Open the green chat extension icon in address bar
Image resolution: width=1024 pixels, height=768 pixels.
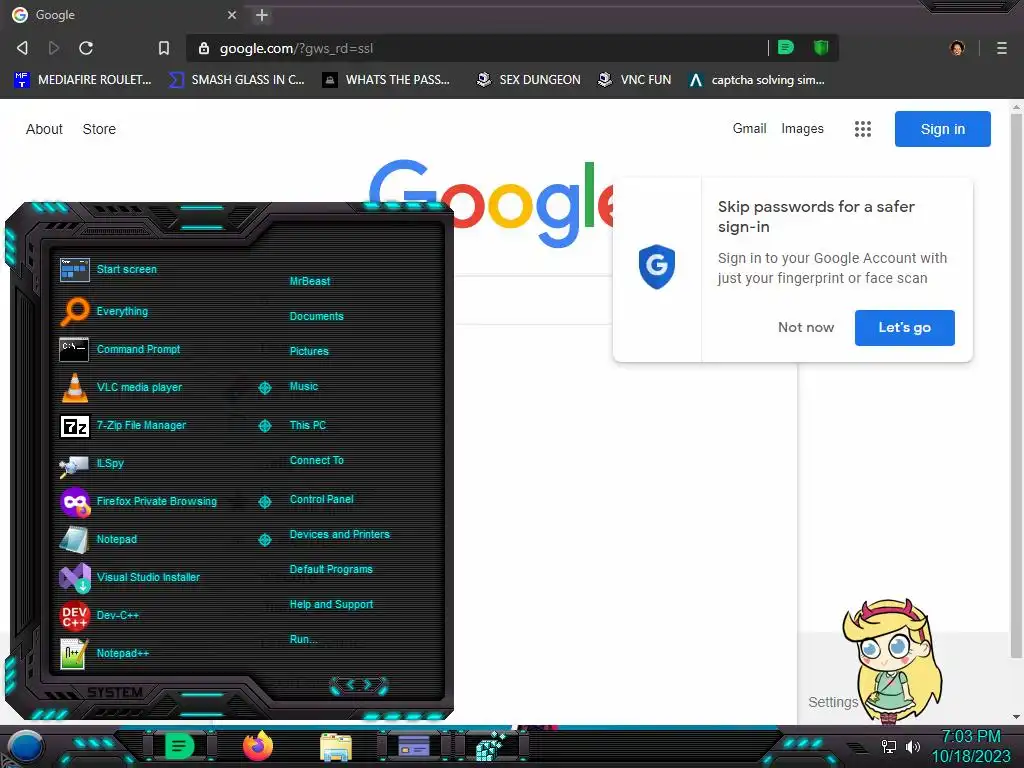tap(786, 47)
